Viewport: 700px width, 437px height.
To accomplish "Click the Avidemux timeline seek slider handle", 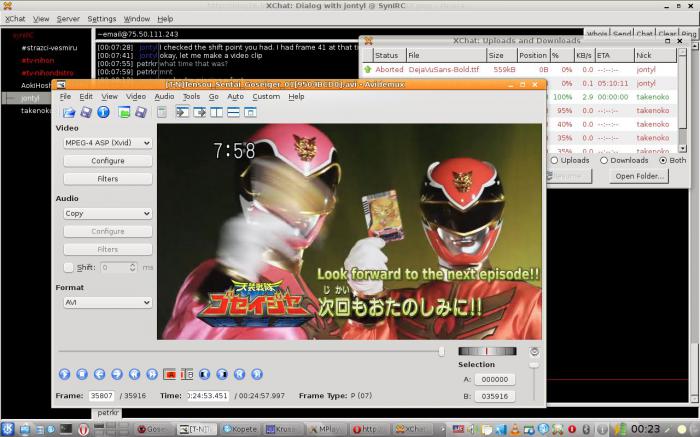I will [442, 352].
